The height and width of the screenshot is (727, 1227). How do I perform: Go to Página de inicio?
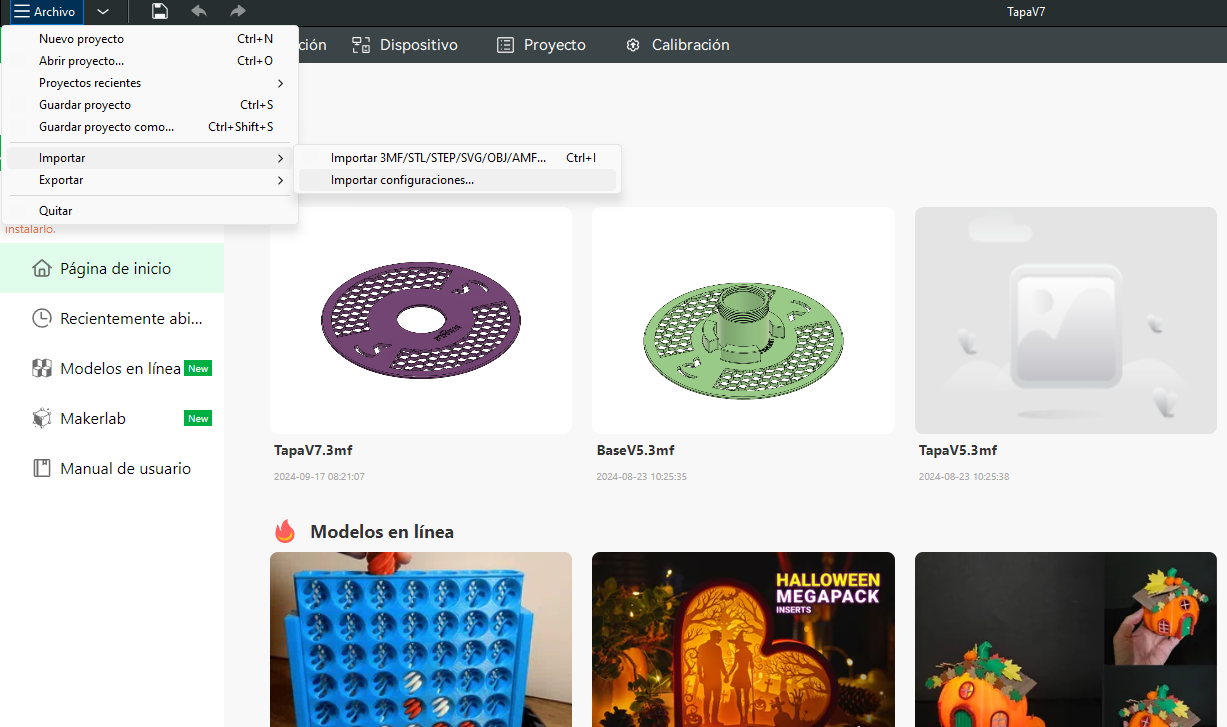(x=114, y=268)
